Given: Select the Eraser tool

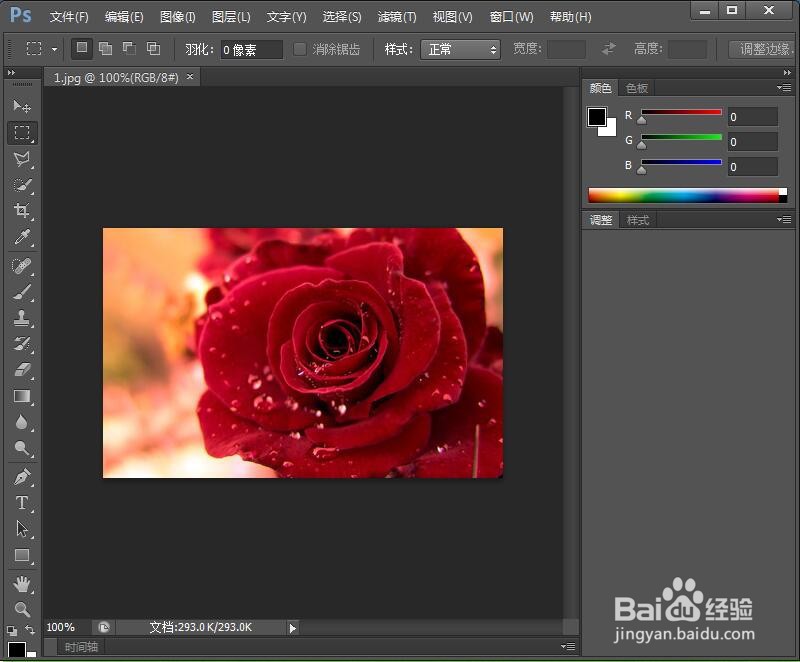Looking at the screenshot, I should 21,370.
